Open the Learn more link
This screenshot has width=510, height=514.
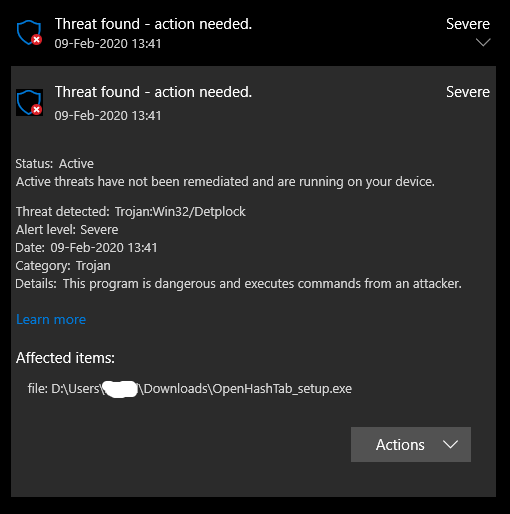pyautogui.click(x=51, y=319)
